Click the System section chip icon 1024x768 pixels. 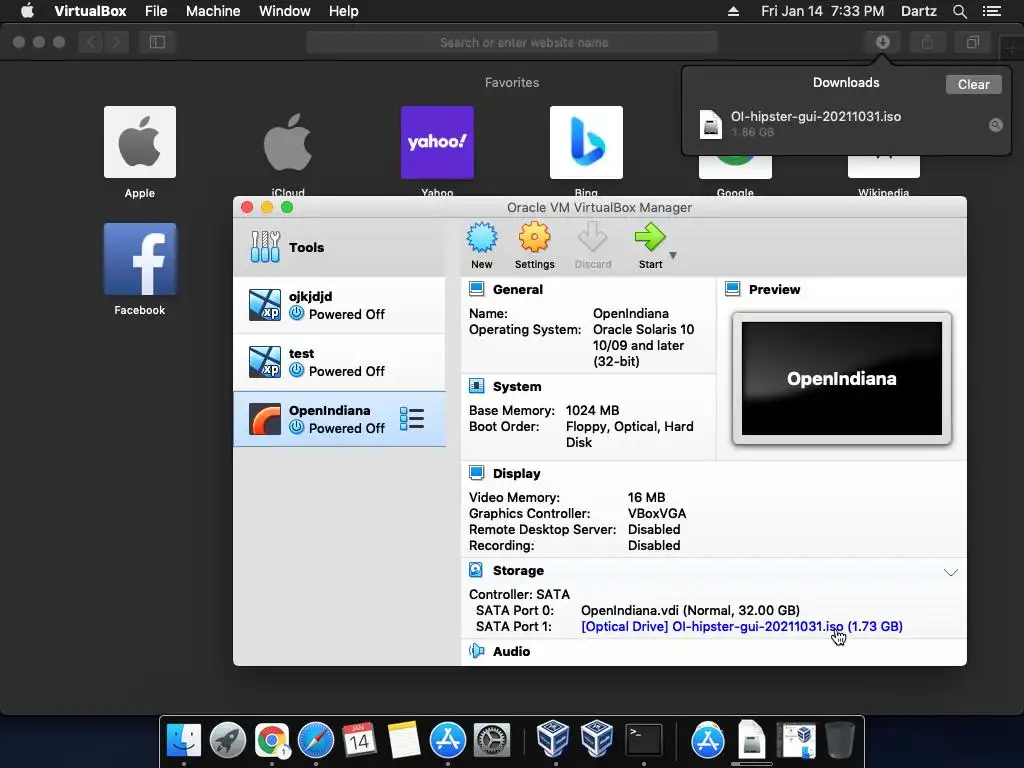[477, 386]
